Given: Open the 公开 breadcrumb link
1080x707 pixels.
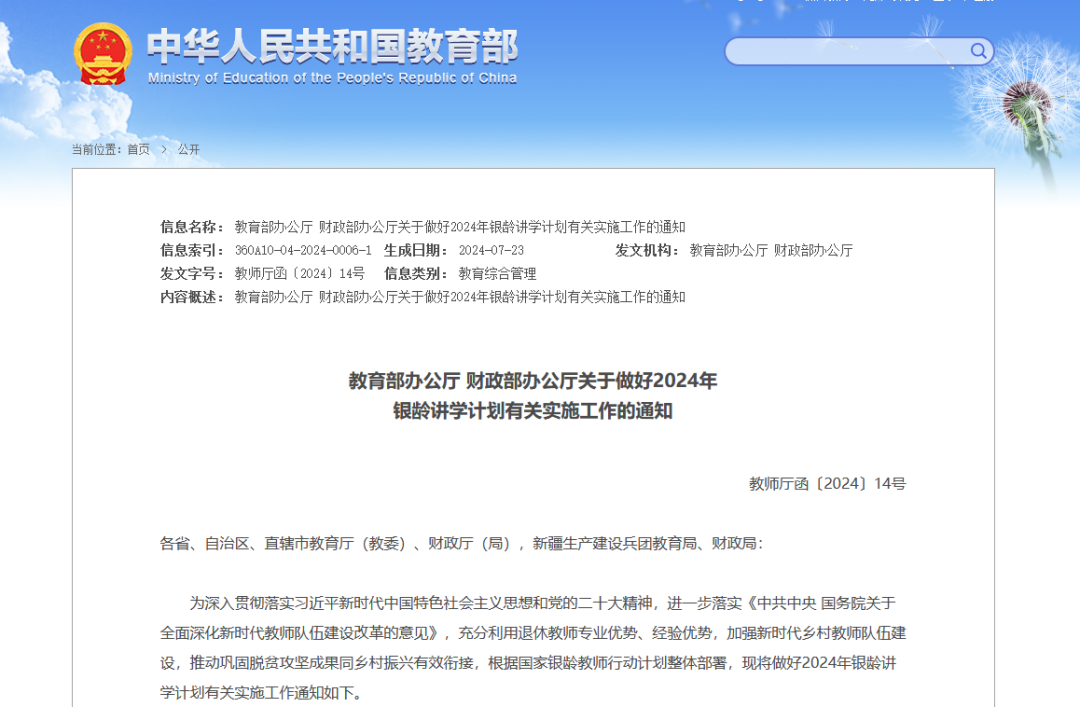Looking at the screenshot, I should (x=189, y=149).
